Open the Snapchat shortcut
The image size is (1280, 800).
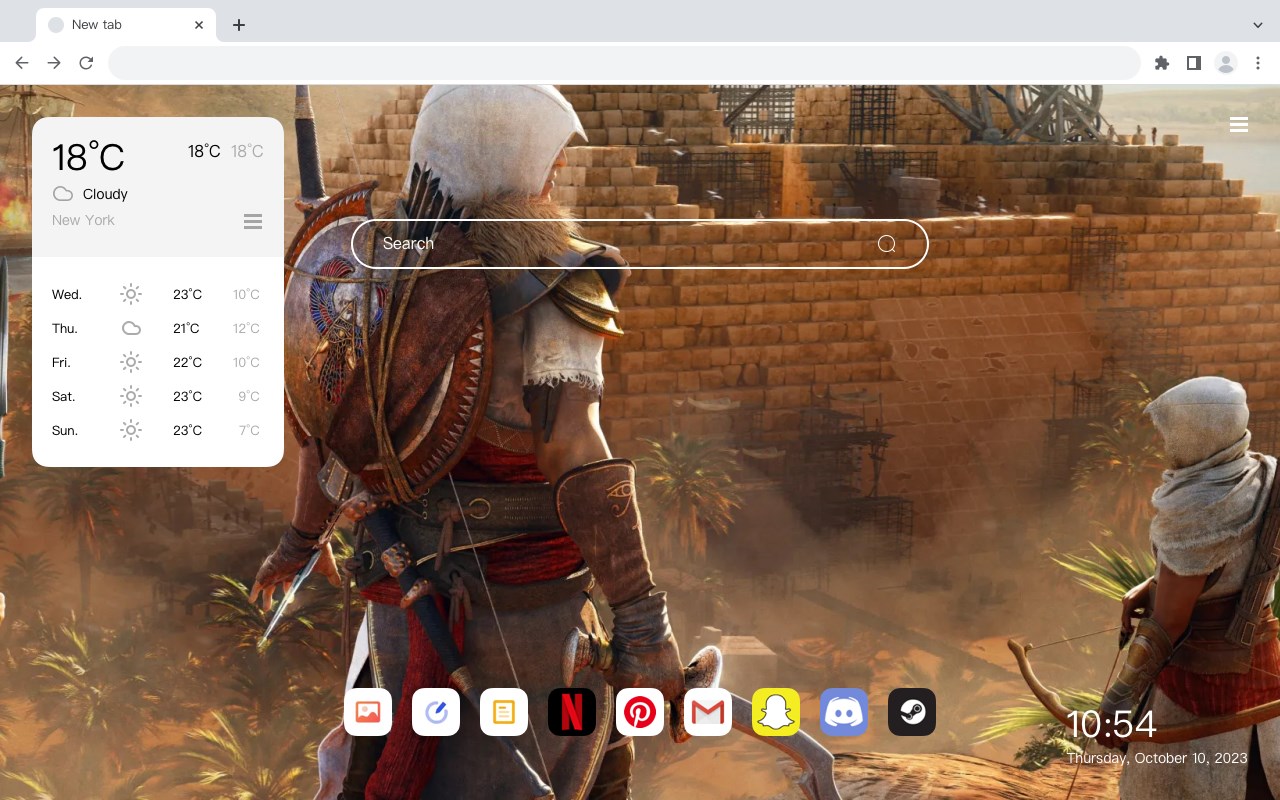(x=776, y=712)
